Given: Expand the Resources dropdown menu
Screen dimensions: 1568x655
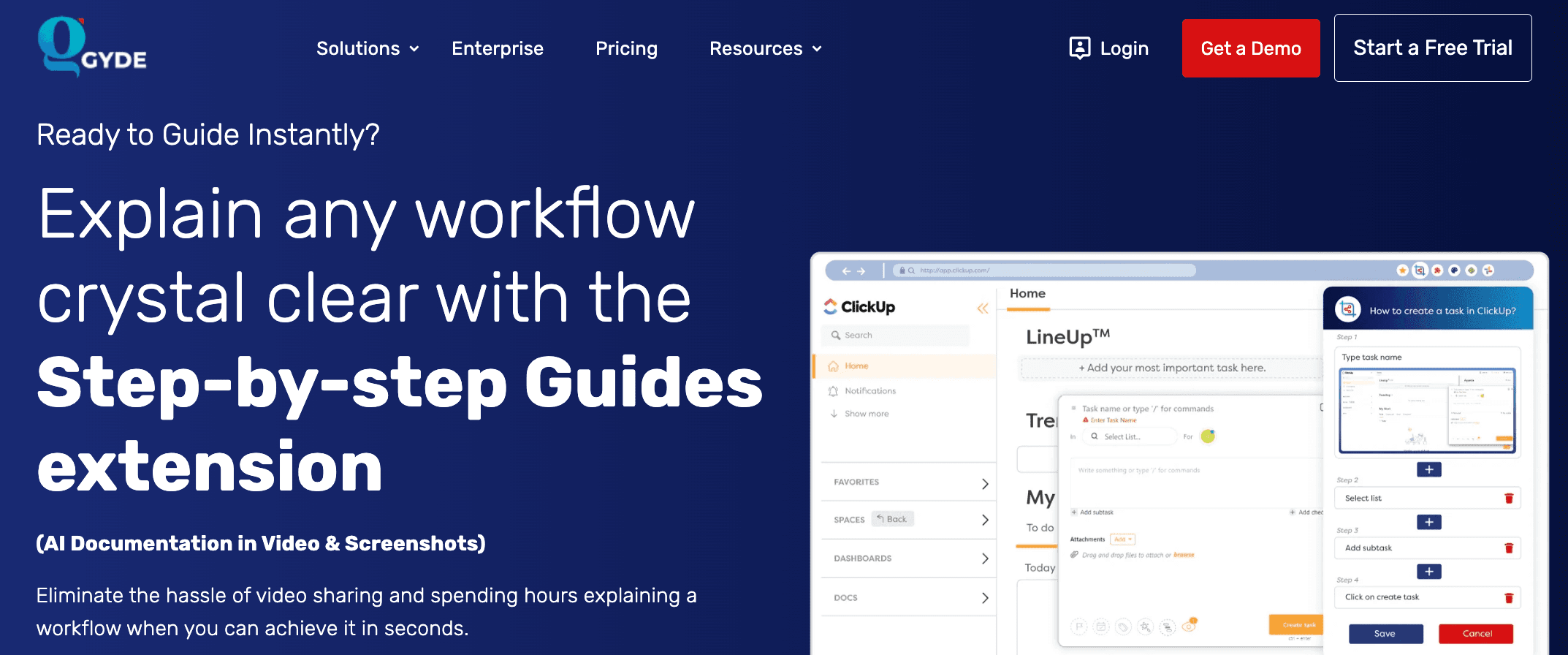Looking at the screenshot, I should (x=766, y=48).
